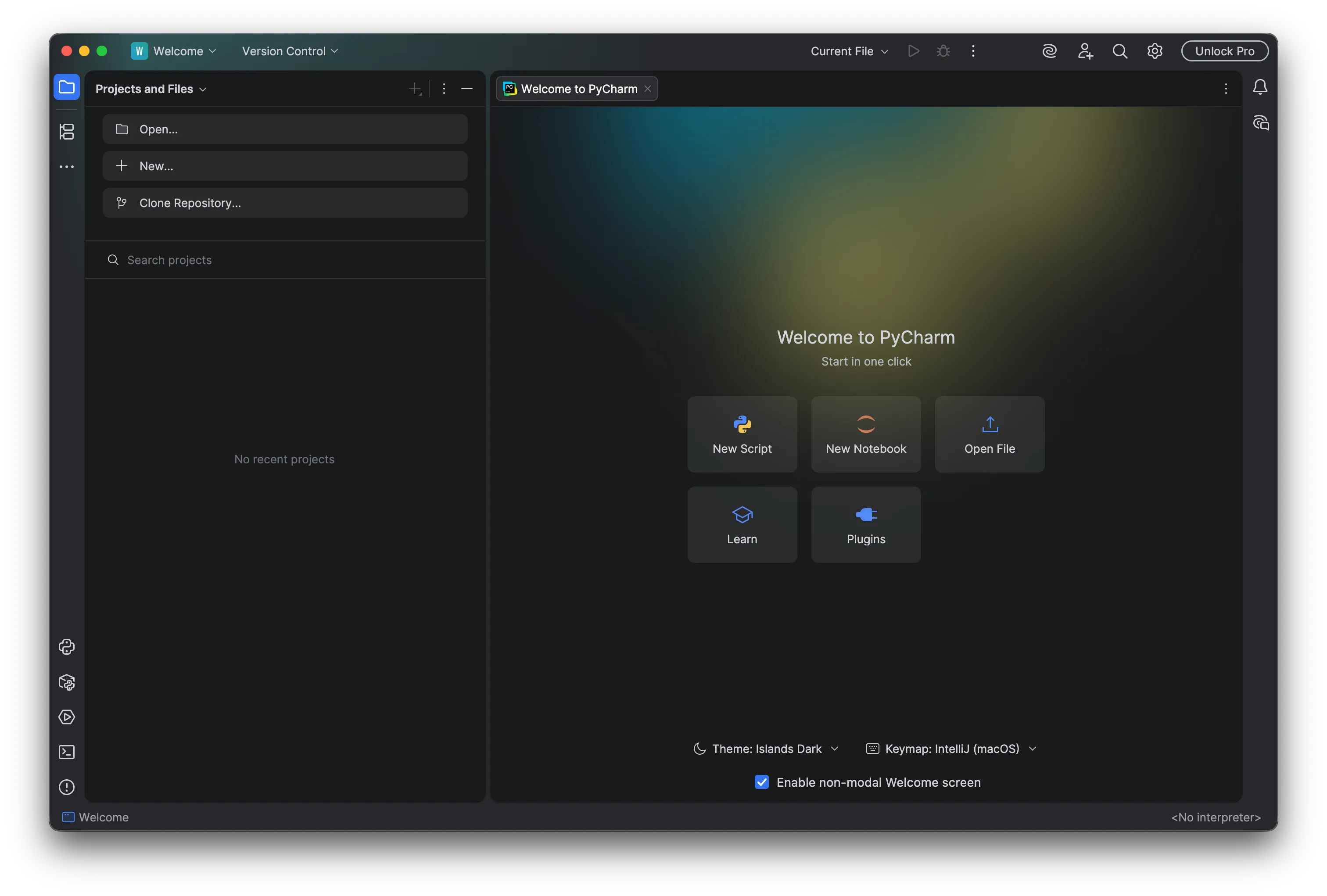Switch to the Welcome to PyCharm tab

click(576, 89)
